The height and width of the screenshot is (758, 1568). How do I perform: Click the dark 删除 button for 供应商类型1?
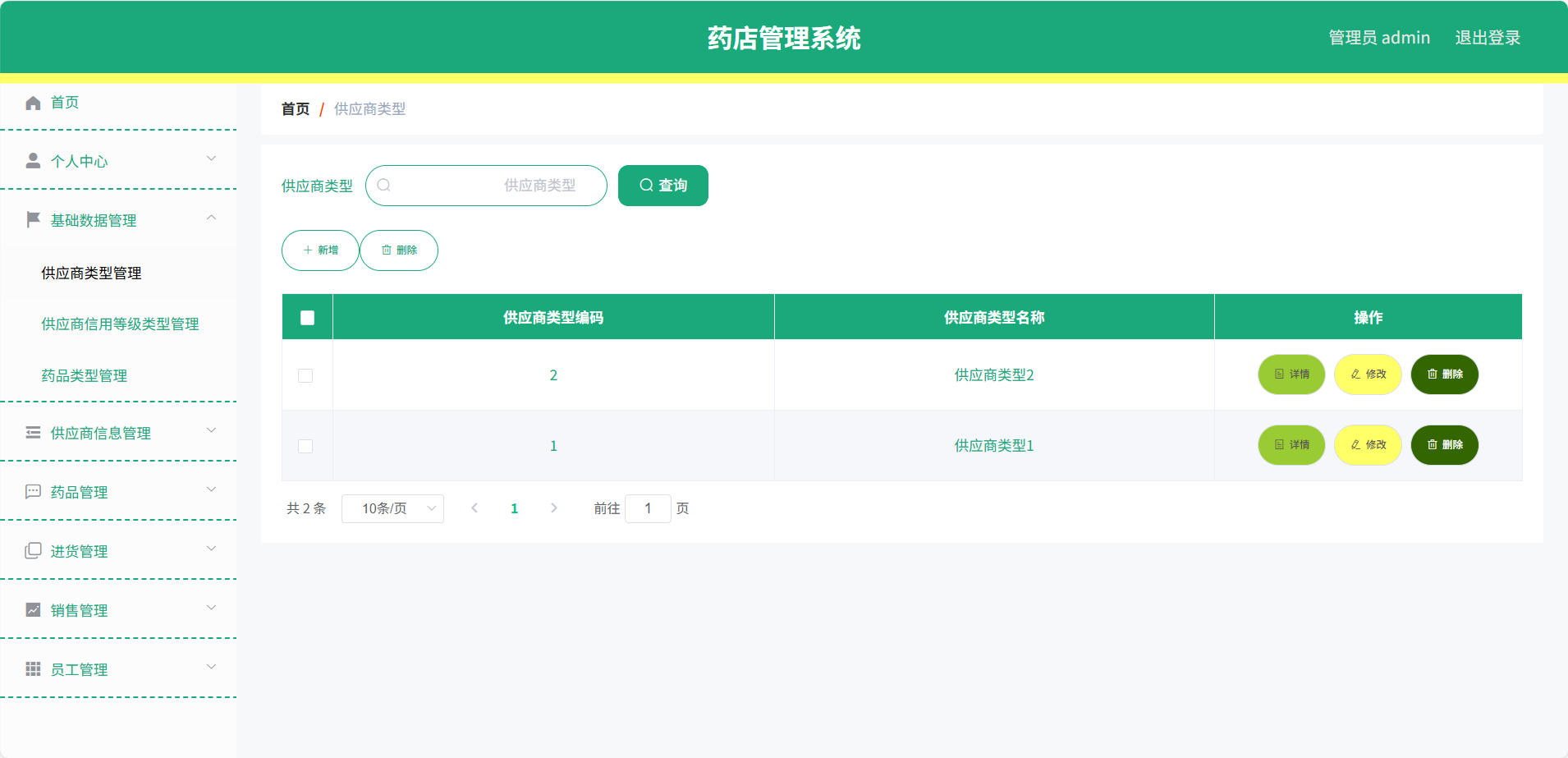coord(1445,445)
